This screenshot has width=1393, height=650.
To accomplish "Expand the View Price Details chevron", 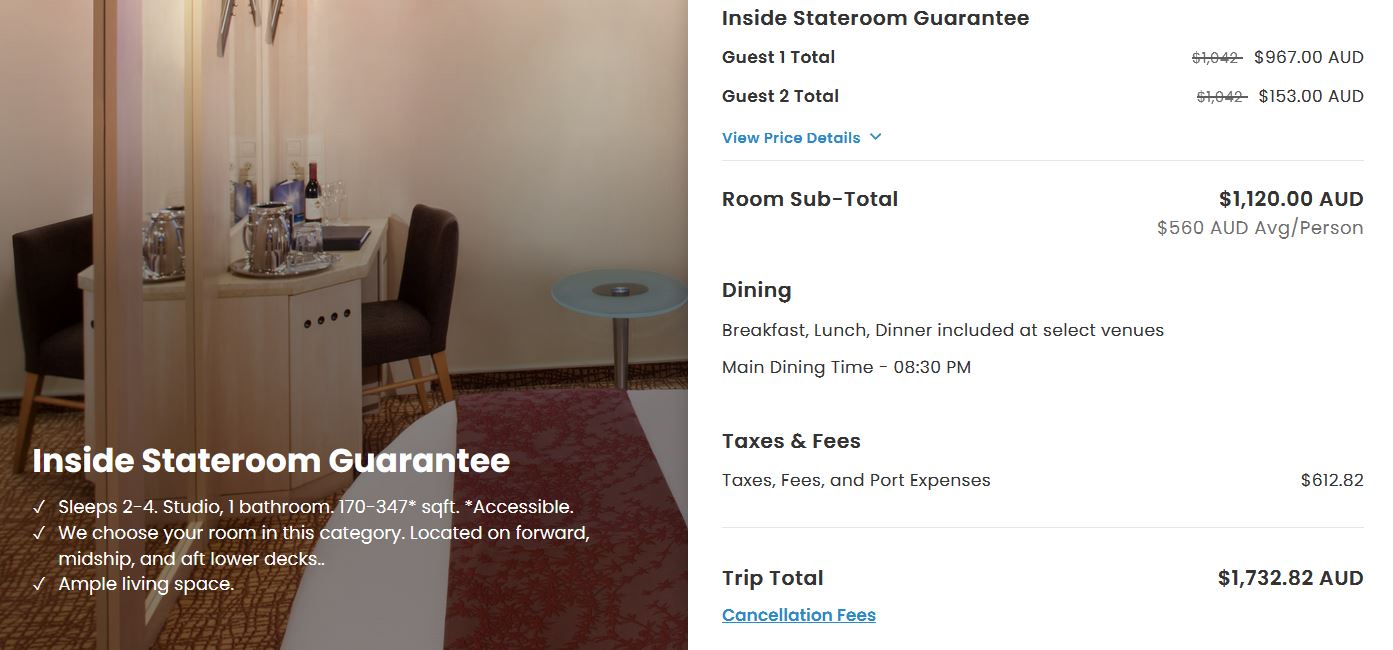I will 875,137.
